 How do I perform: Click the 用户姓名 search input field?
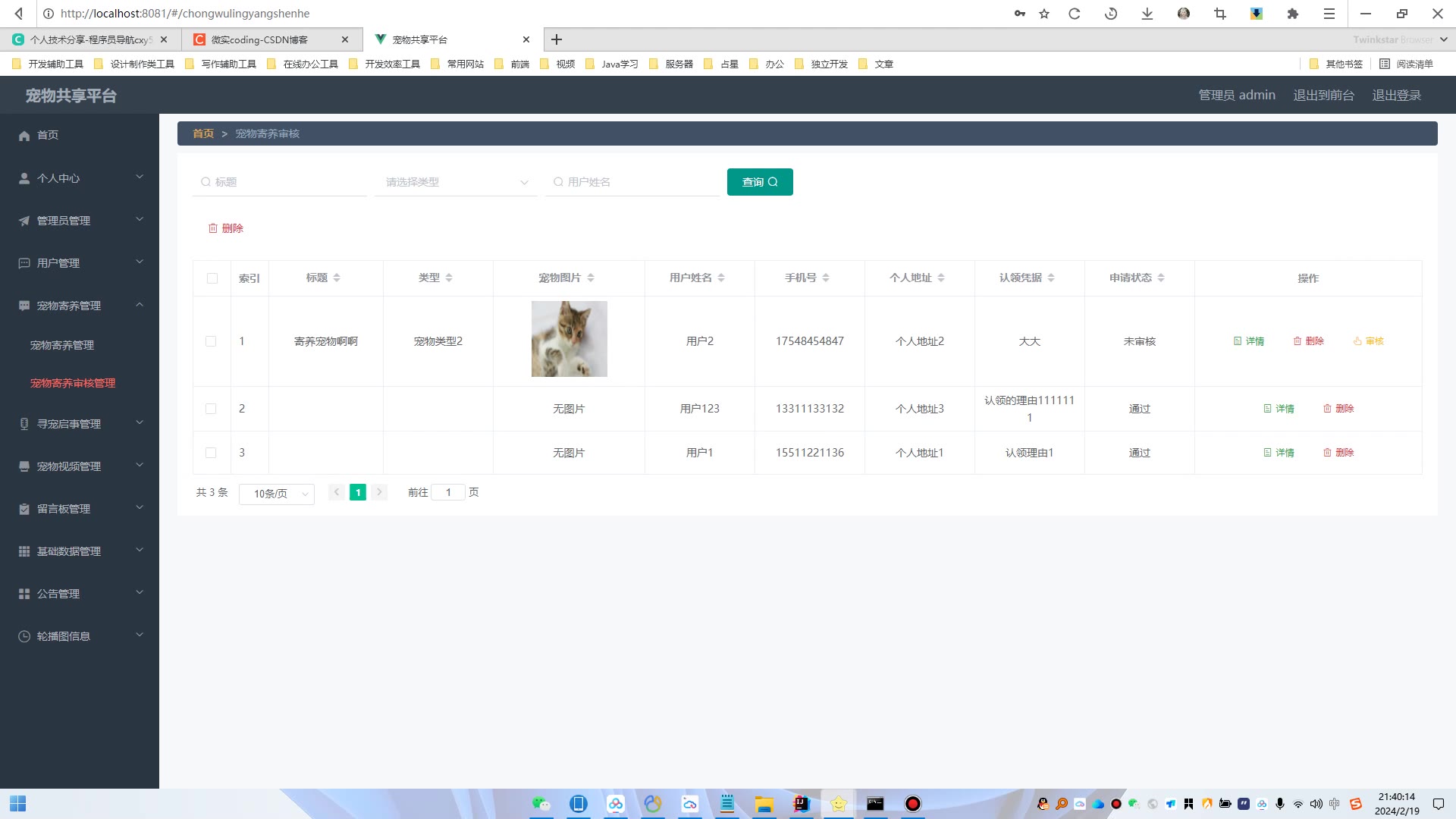coord(632,182)
